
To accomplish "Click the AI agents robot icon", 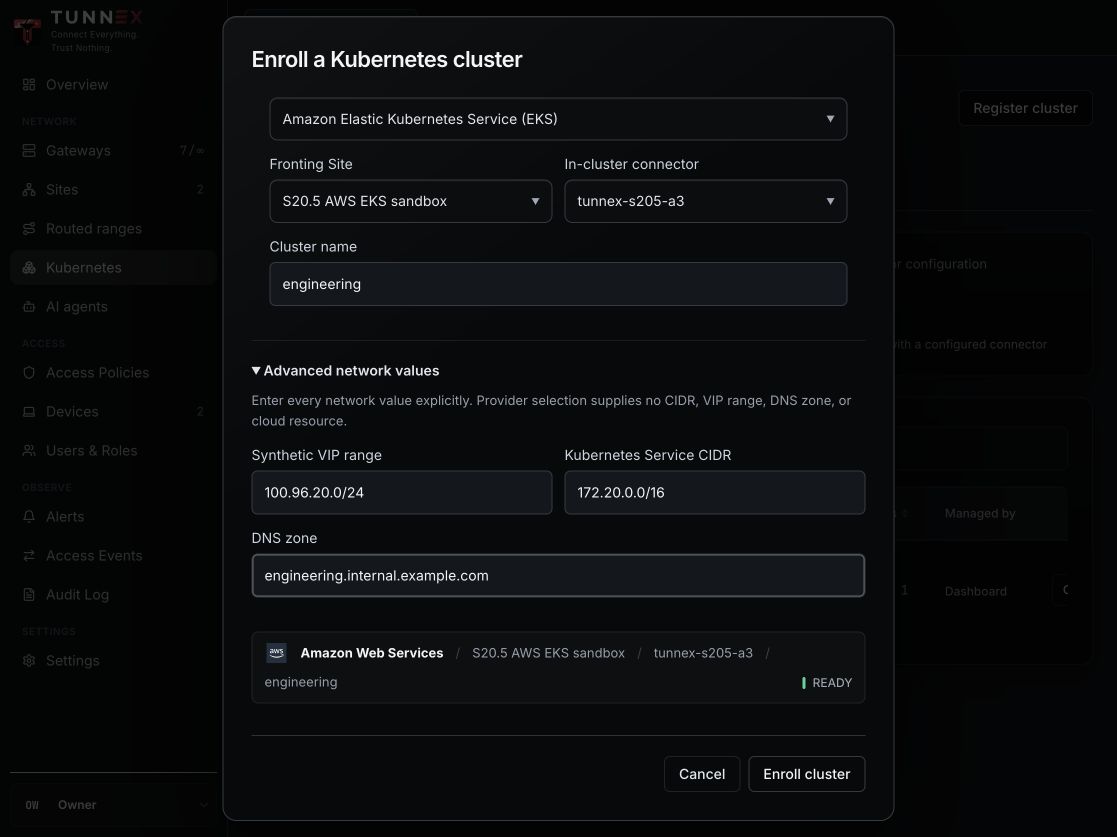I will pos(28,307).
